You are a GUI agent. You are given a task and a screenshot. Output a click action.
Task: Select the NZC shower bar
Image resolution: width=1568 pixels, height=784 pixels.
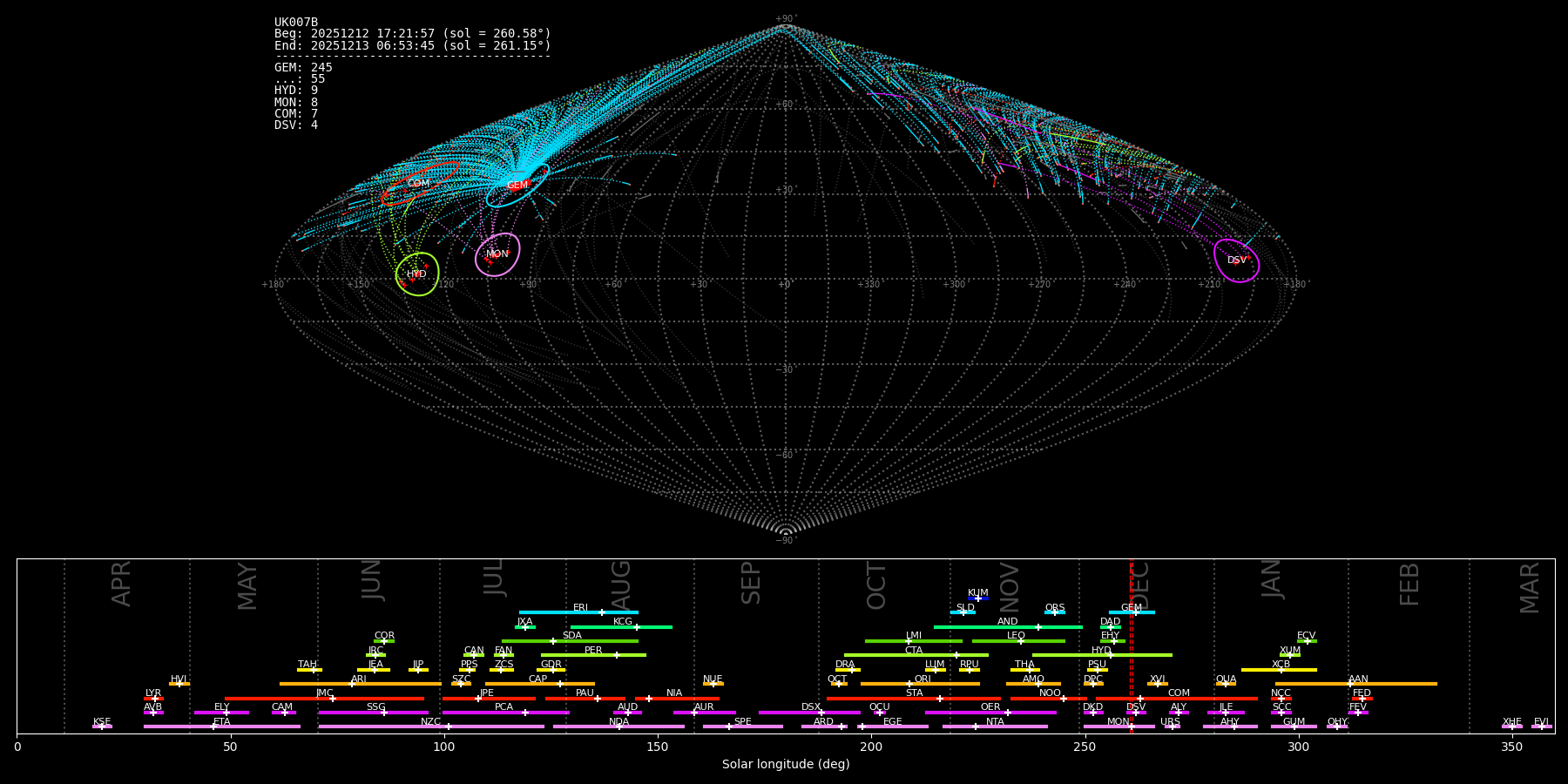click(x=430, y=727)
